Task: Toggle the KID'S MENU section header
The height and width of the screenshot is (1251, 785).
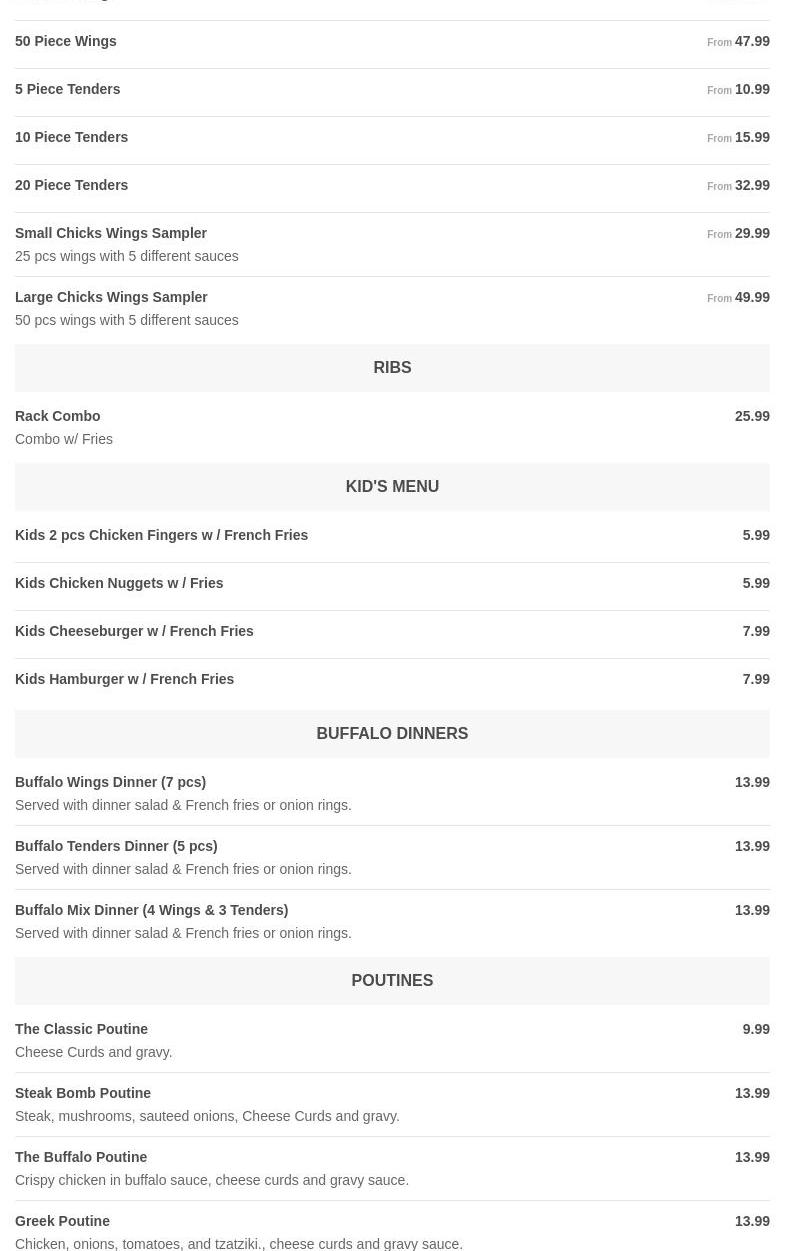Action: (x=392, y=487)
